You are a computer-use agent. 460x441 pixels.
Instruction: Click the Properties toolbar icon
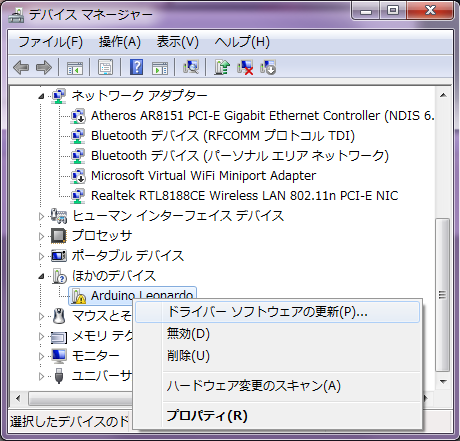pos(105,67)
